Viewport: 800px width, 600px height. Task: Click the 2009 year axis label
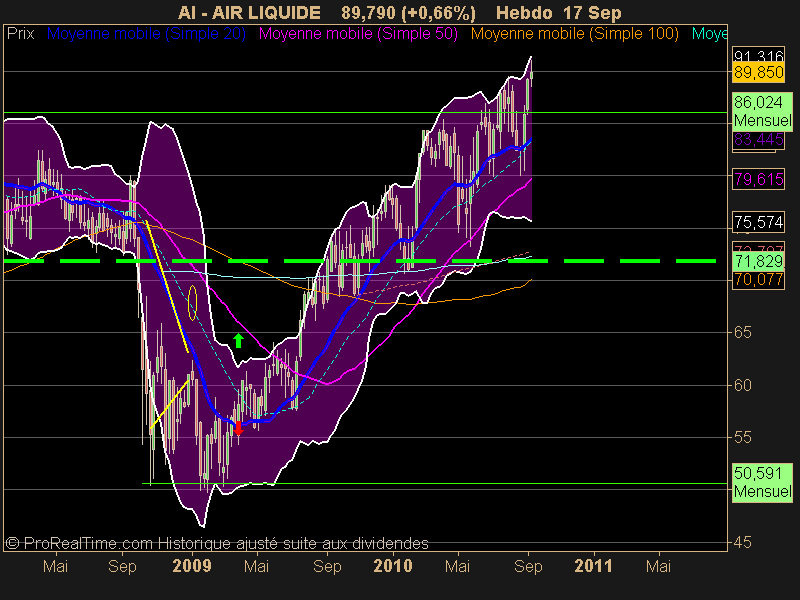pyautogui.click(x=192, y=566)
